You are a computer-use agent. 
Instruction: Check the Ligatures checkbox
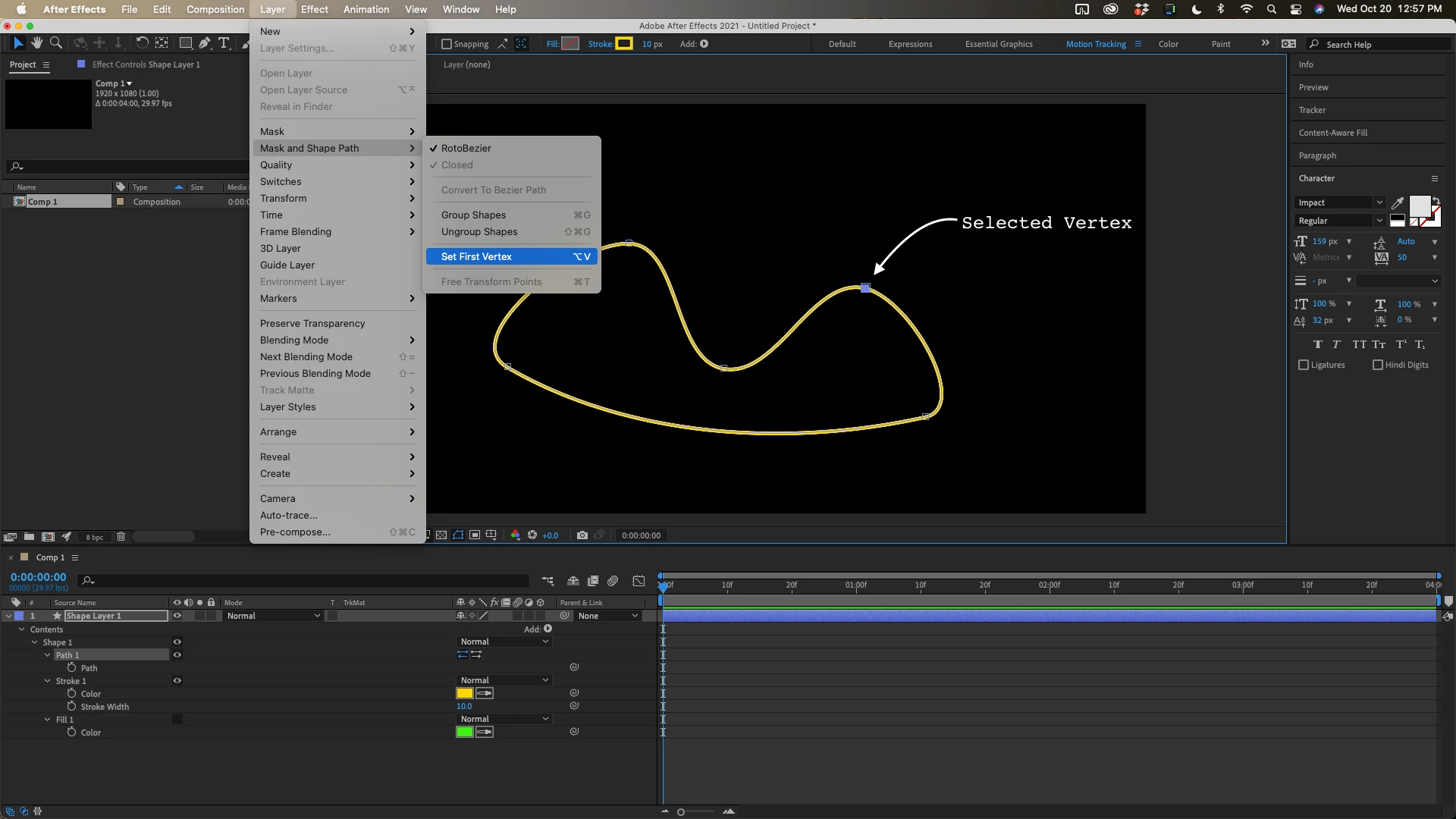pos(1304,365)
